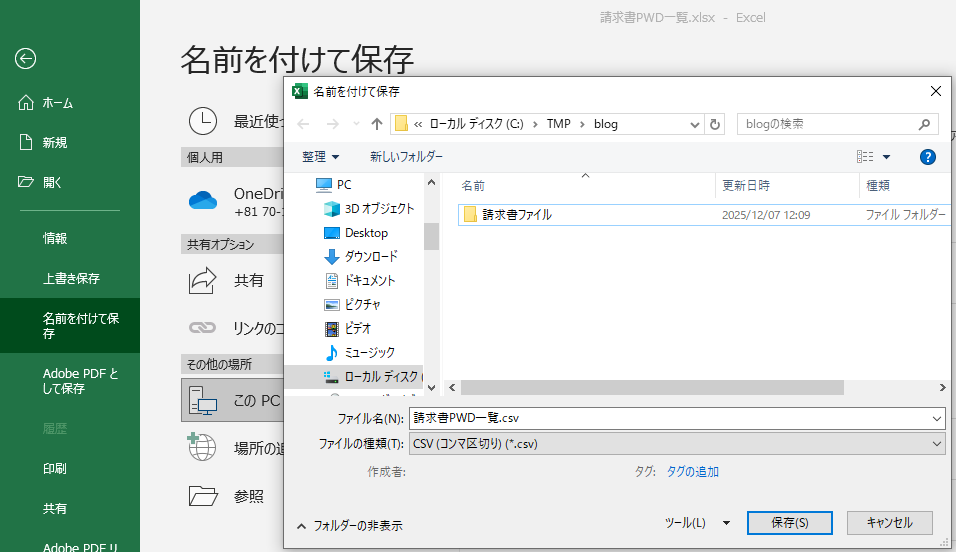Click the blue help question mark icon
The width and height of the screenshot is (956, 552).
[927, 157]
